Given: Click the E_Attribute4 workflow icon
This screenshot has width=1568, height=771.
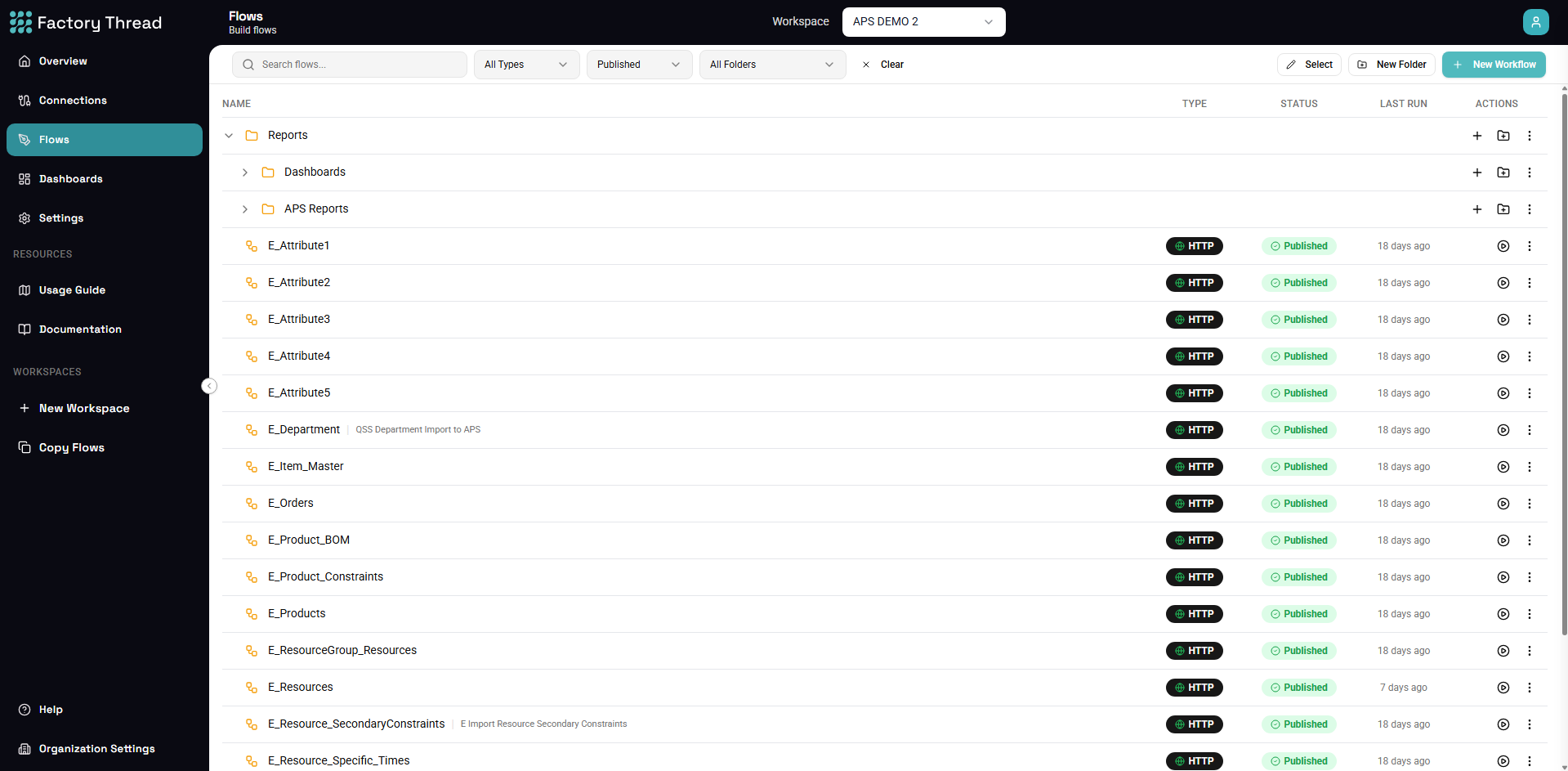Looking at the screenshot, I should (x=252, y=356).
